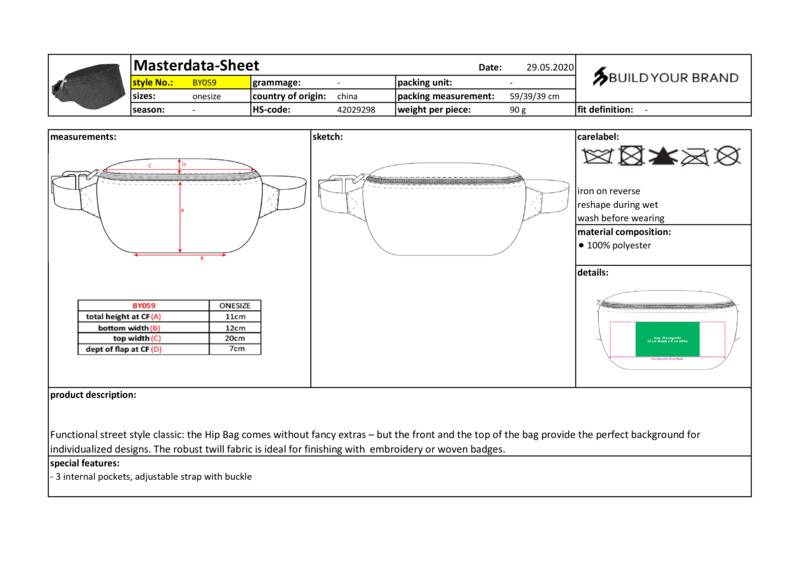Image resolution: width=800 pixels, height=566 pixels.
Task: Click the do-not-bleach triangle symbol
Action: [x=663, y=156]
